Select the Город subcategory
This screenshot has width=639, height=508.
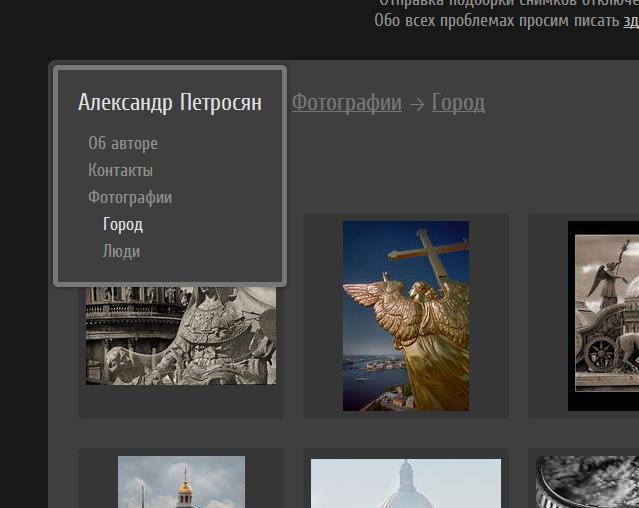click(x=123, y=224)
